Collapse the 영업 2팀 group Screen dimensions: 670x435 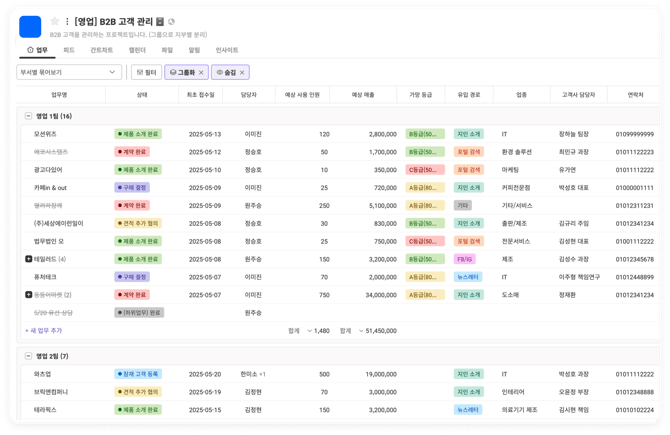pyautogui.click(x=28, y=356)
